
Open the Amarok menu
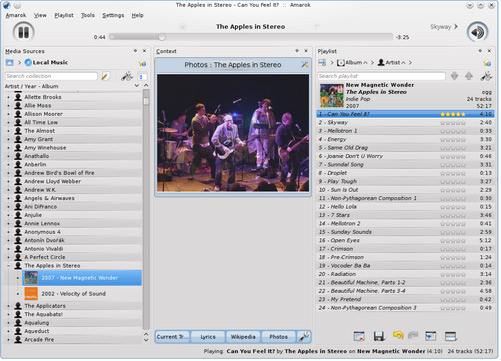pos(16,15)
